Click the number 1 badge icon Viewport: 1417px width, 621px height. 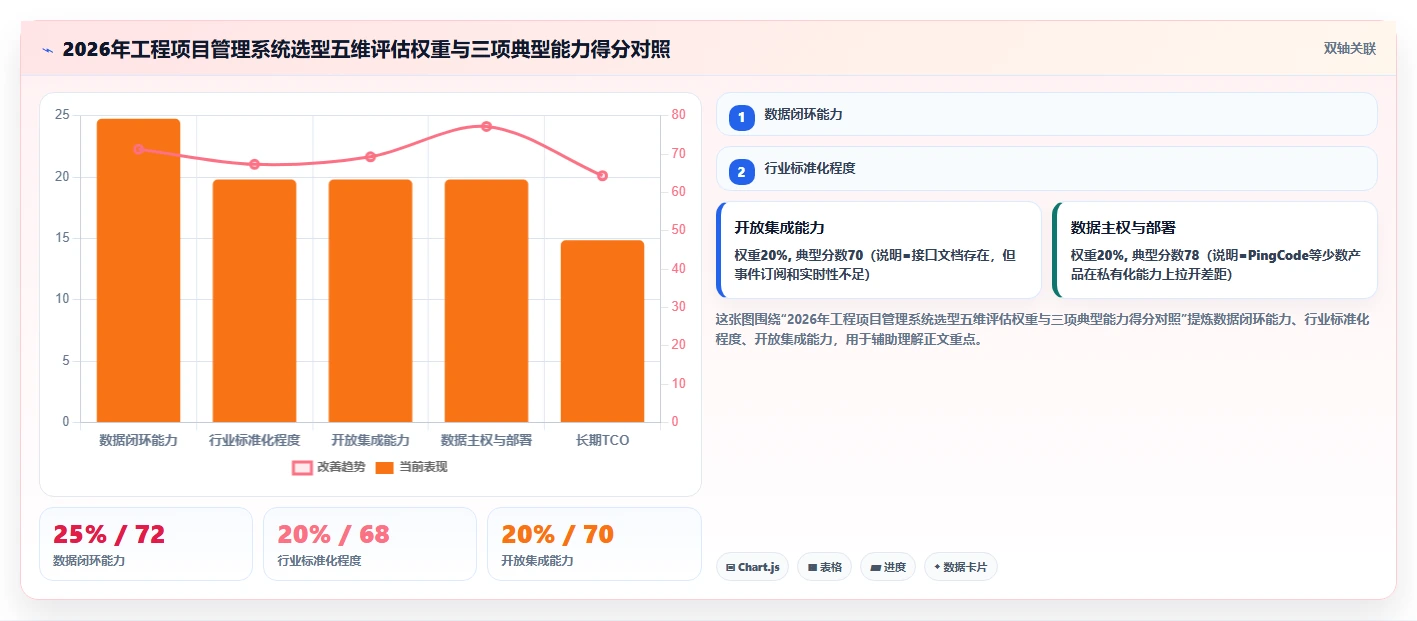741,118
